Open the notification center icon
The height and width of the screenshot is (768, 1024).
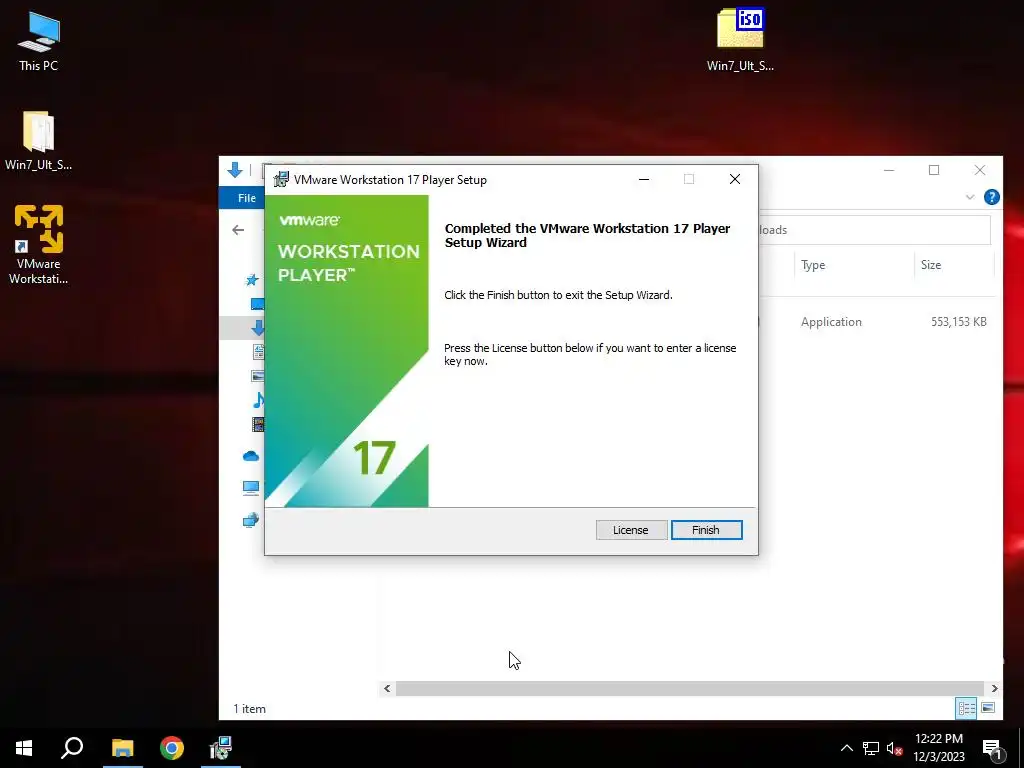991,749
